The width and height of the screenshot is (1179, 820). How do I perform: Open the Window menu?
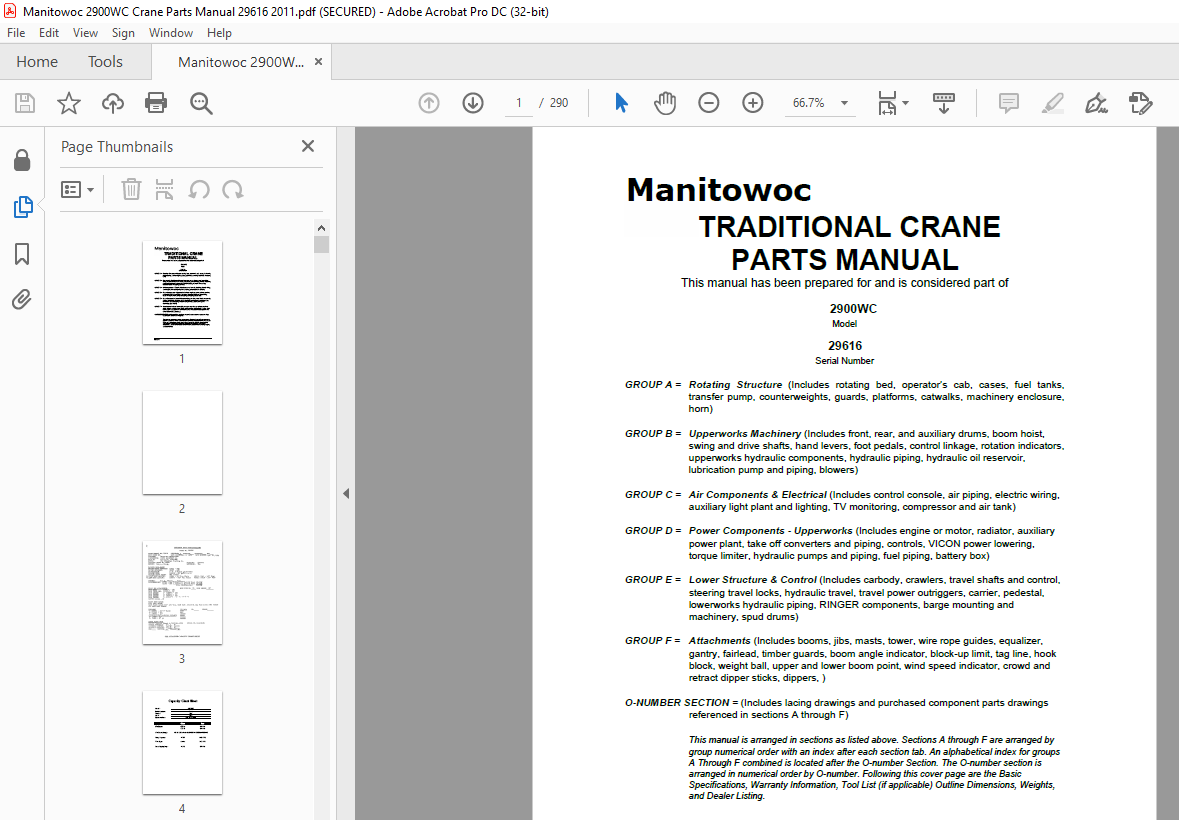coord(171,32)
